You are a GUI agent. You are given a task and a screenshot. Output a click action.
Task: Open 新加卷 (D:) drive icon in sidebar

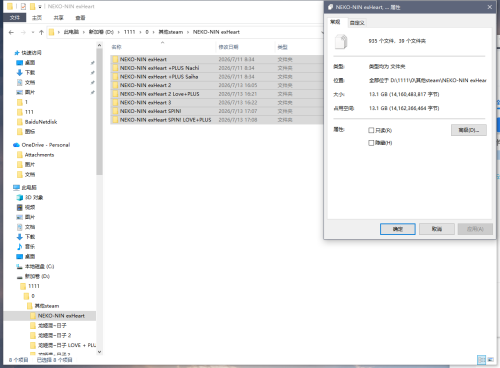20,276
